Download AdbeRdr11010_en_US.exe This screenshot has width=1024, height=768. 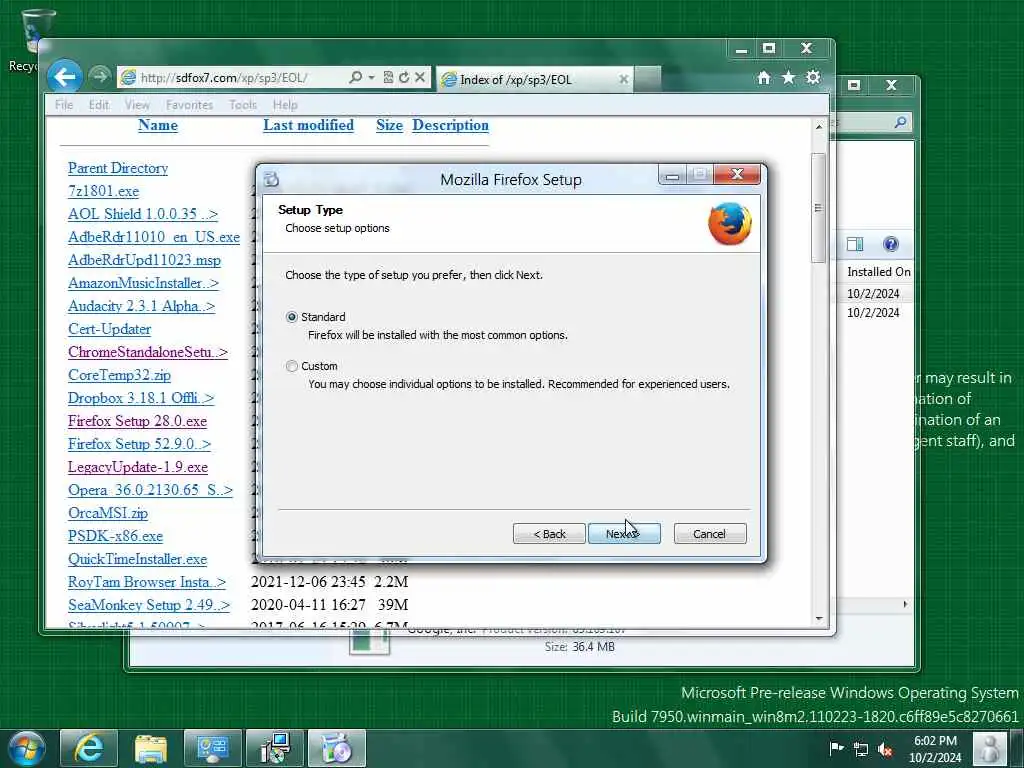pyautogui.click(x=153, y=237)
